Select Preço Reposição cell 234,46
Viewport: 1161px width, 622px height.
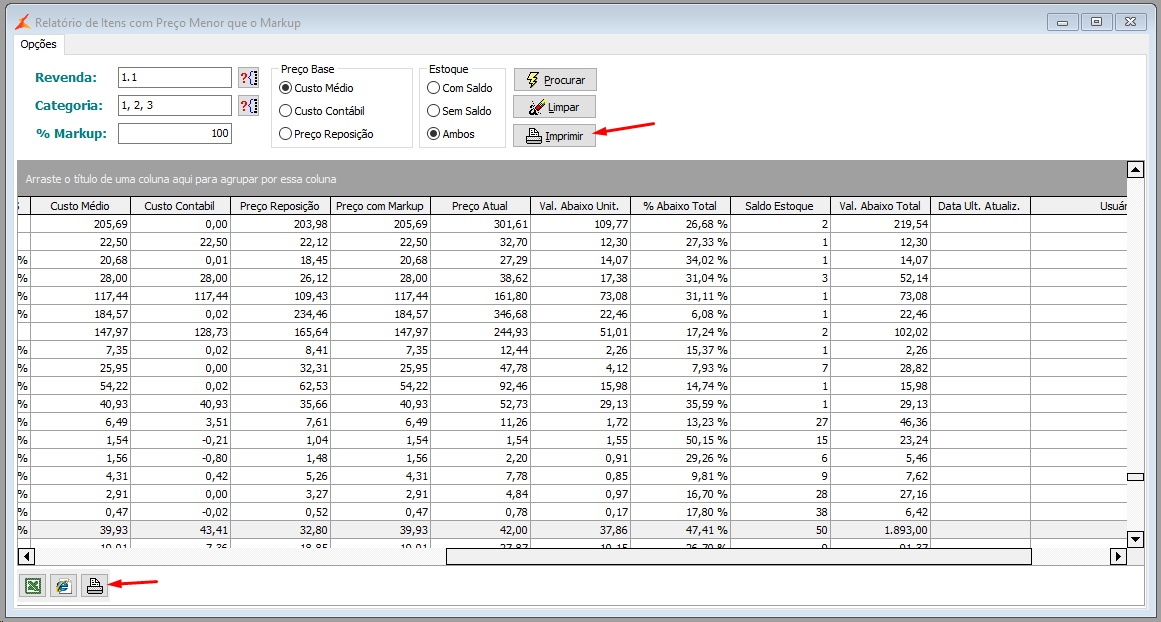(x=281, y=314)
